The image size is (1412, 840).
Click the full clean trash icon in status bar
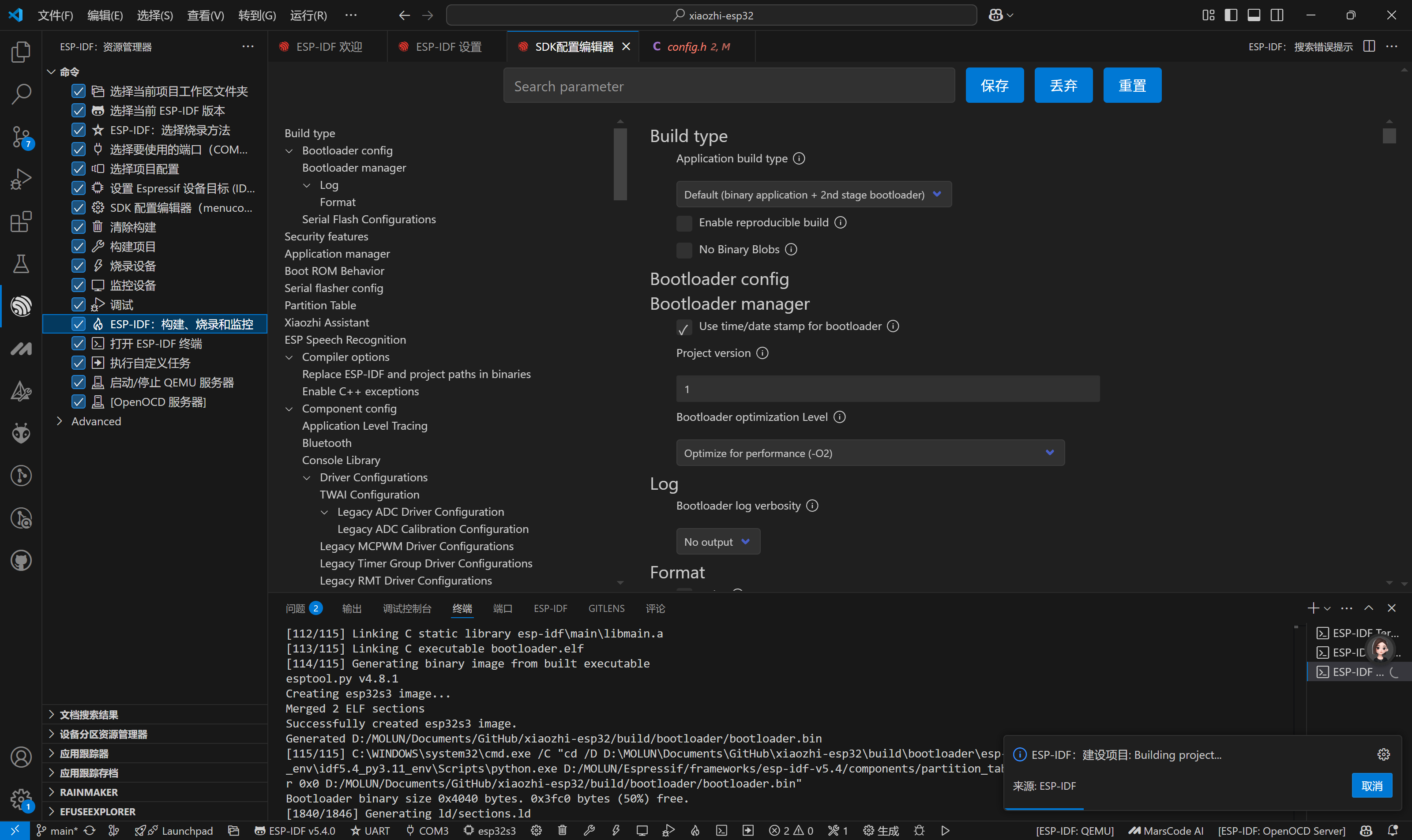562,830
